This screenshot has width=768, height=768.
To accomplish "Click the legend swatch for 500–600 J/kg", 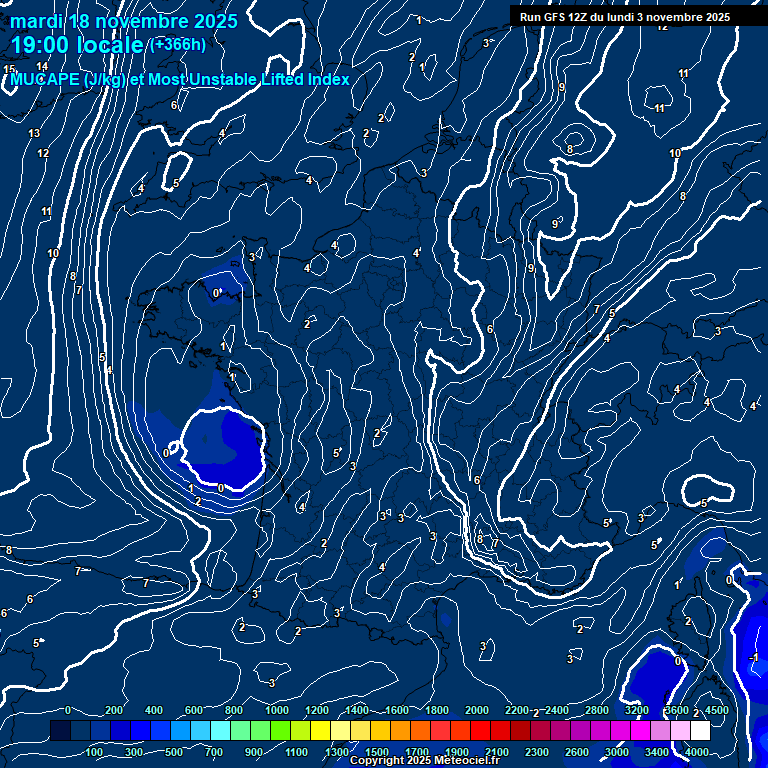I will tap(181, 730).
